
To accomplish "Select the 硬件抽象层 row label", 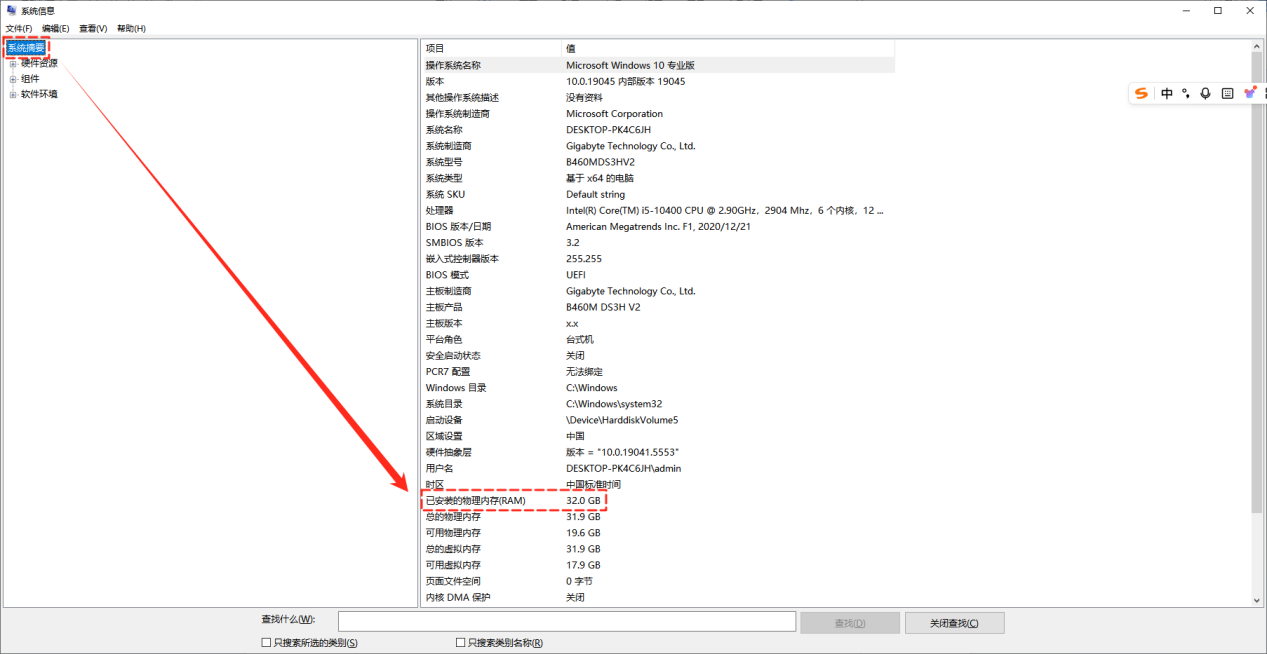I will pyautogui.click(x=448, y=452).
